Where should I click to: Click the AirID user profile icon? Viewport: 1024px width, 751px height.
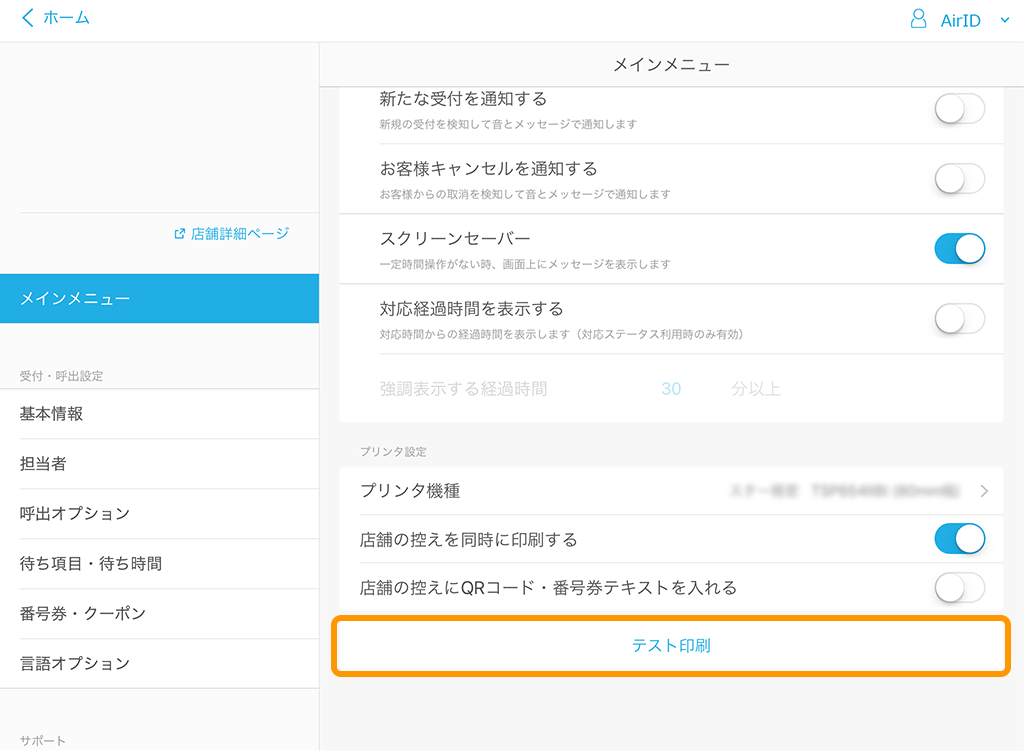(x=918, y=19)
